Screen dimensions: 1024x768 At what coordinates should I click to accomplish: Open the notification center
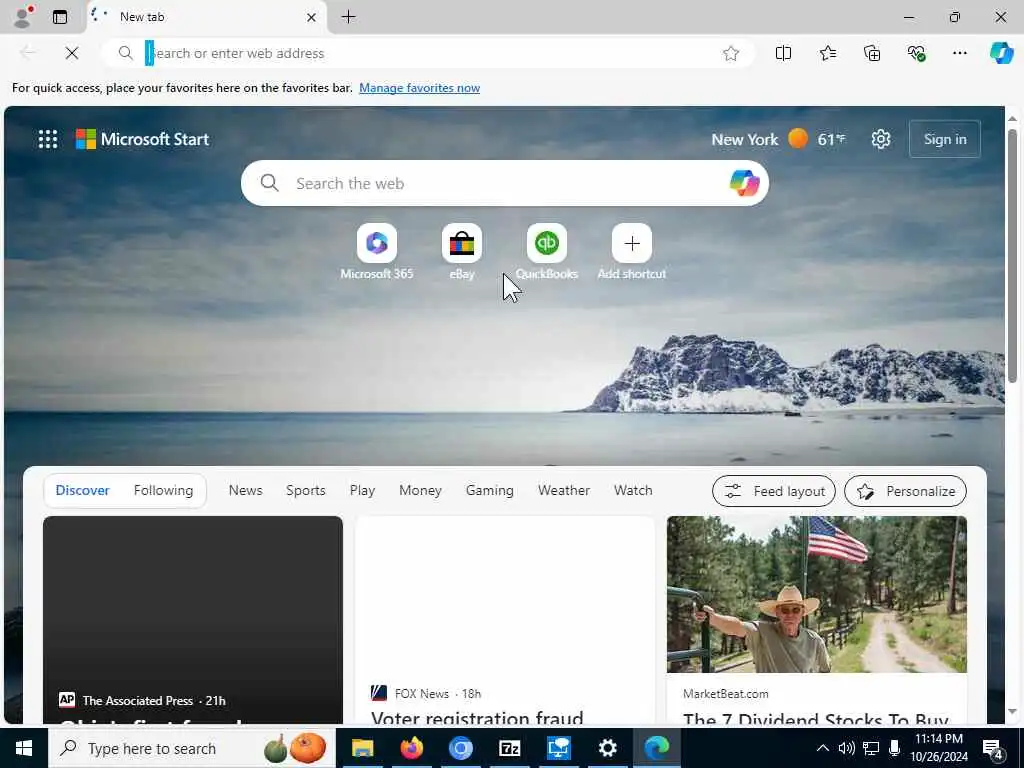click(x=993, y=748)
